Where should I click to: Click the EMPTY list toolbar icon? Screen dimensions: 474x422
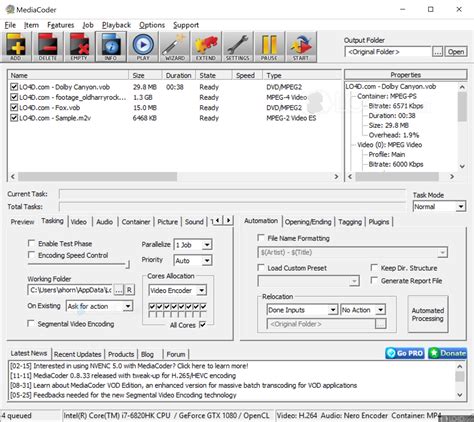pyautogui.click(x=79, y=47)
